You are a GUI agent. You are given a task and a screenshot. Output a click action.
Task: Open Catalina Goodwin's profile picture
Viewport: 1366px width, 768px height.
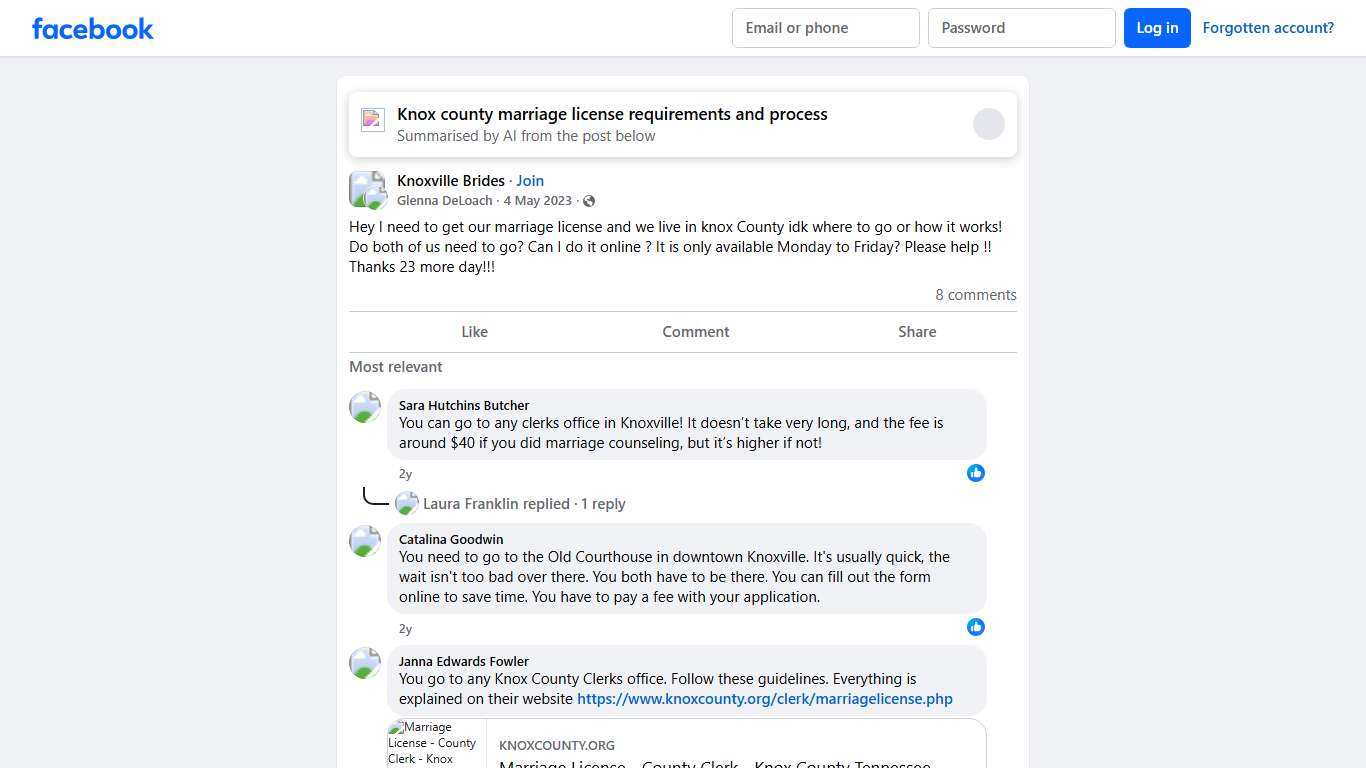[365, 541]
